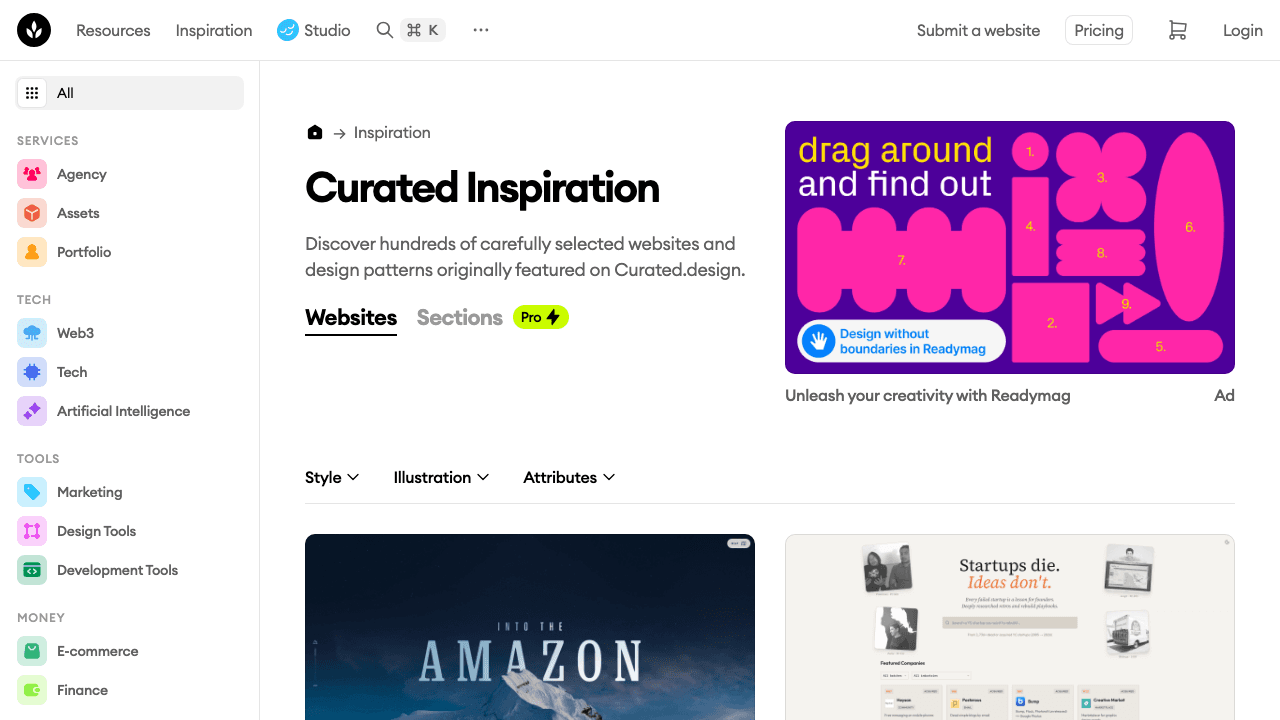The width and height of the screenshot is (1280, 720).
Task: Open the Illustration filter dropdown
Action: [x=441, y=478]
